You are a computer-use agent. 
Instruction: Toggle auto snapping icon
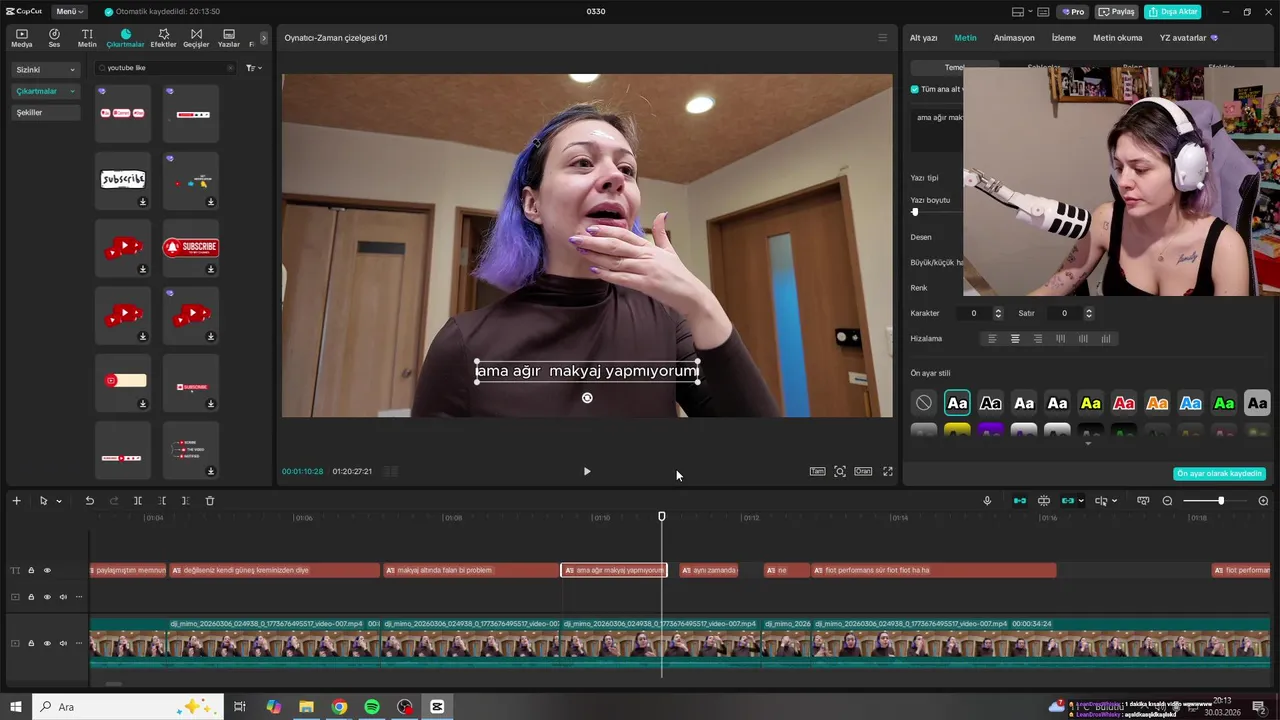1044,500
